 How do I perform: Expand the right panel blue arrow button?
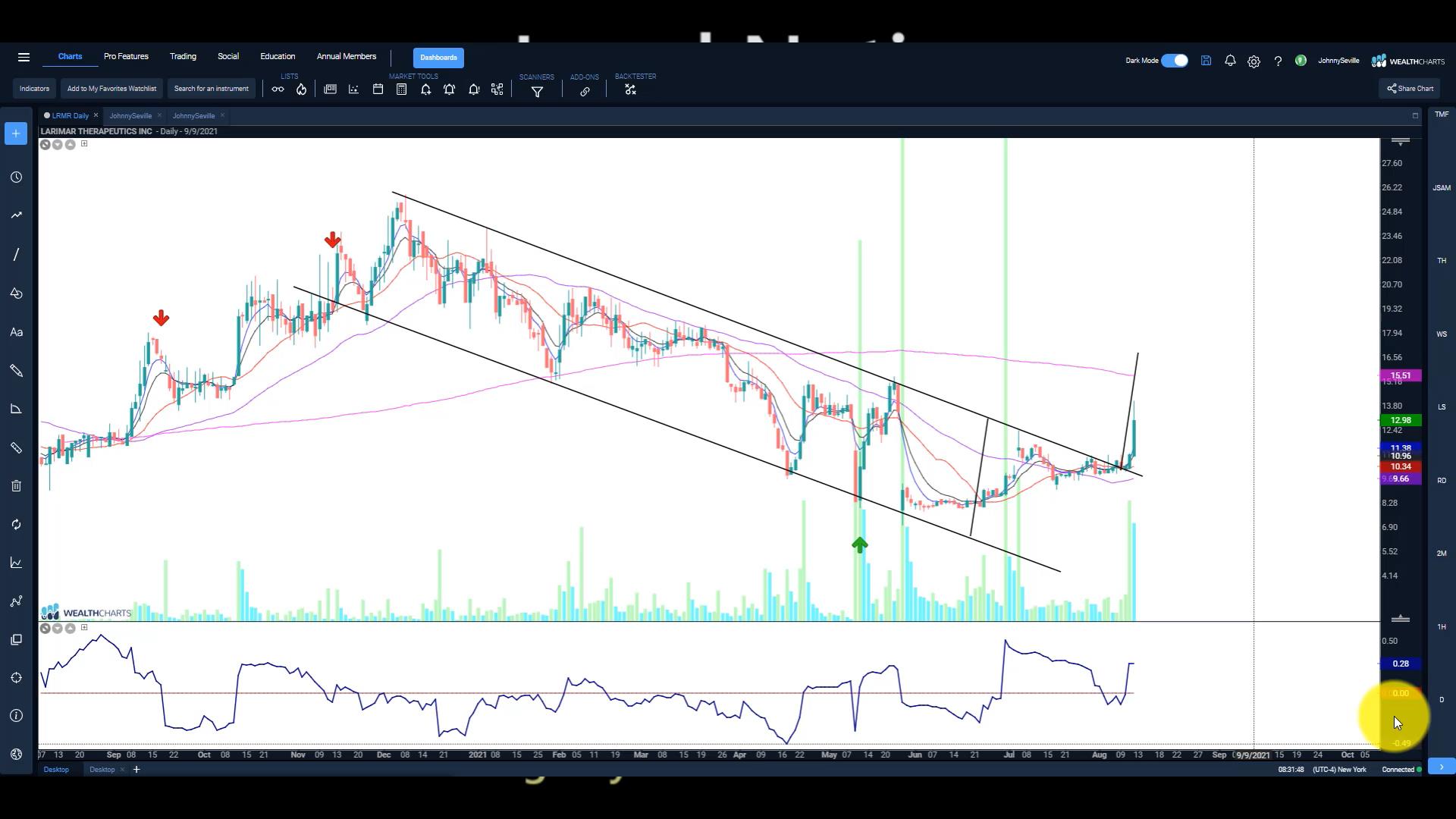coord(1441,767)
